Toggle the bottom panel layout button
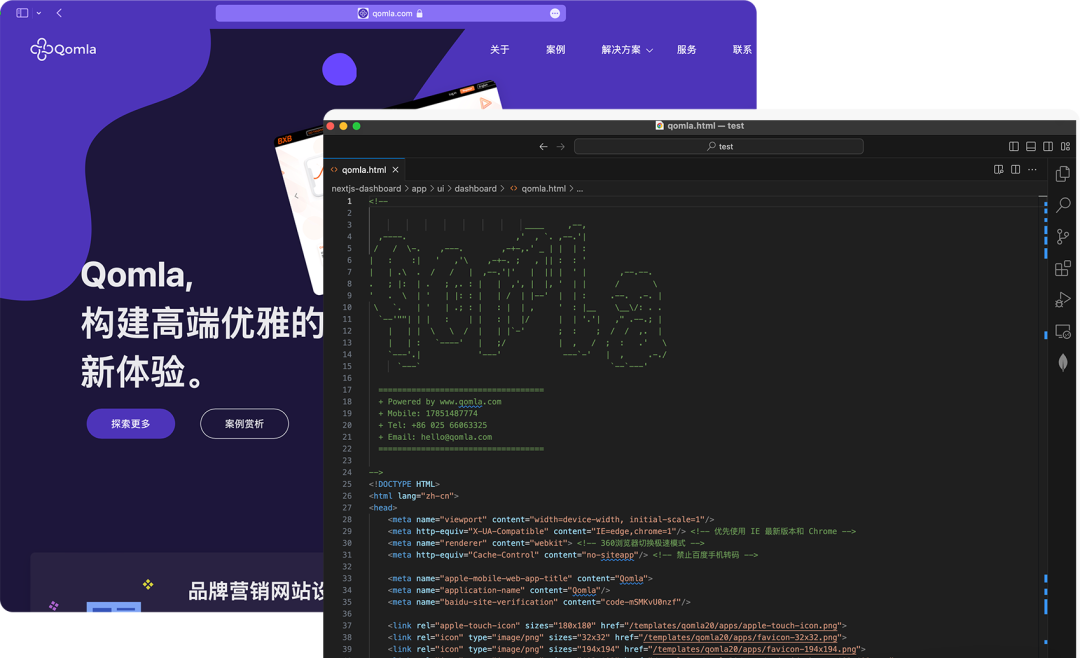The width and height of the screenshot is (1080, 658). click(x=1031, y=146)
